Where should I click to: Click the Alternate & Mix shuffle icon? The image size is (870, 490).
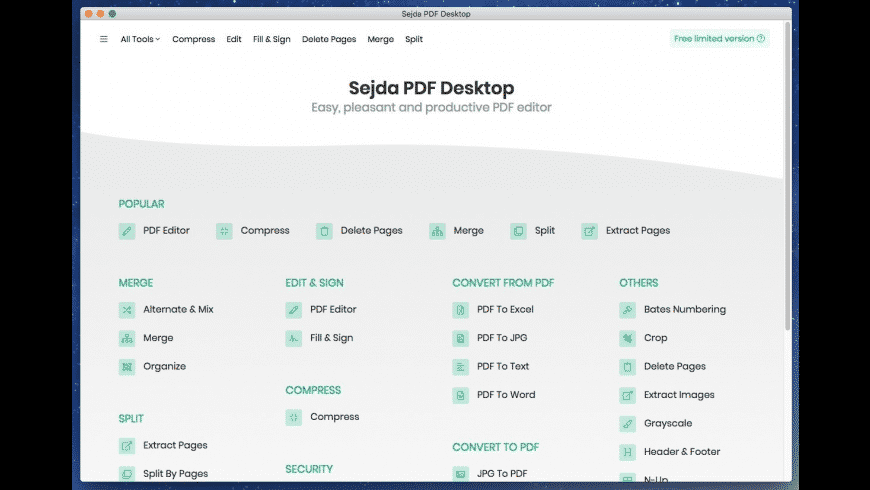click(127, 310)
